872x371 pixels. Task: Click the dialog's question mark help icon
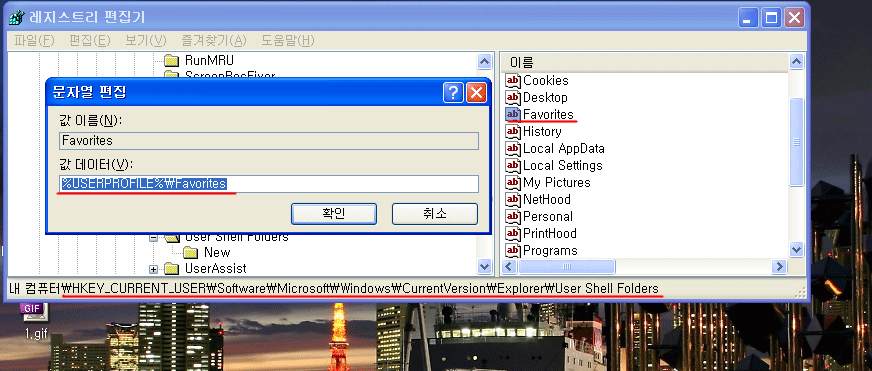tap(453, 92)
